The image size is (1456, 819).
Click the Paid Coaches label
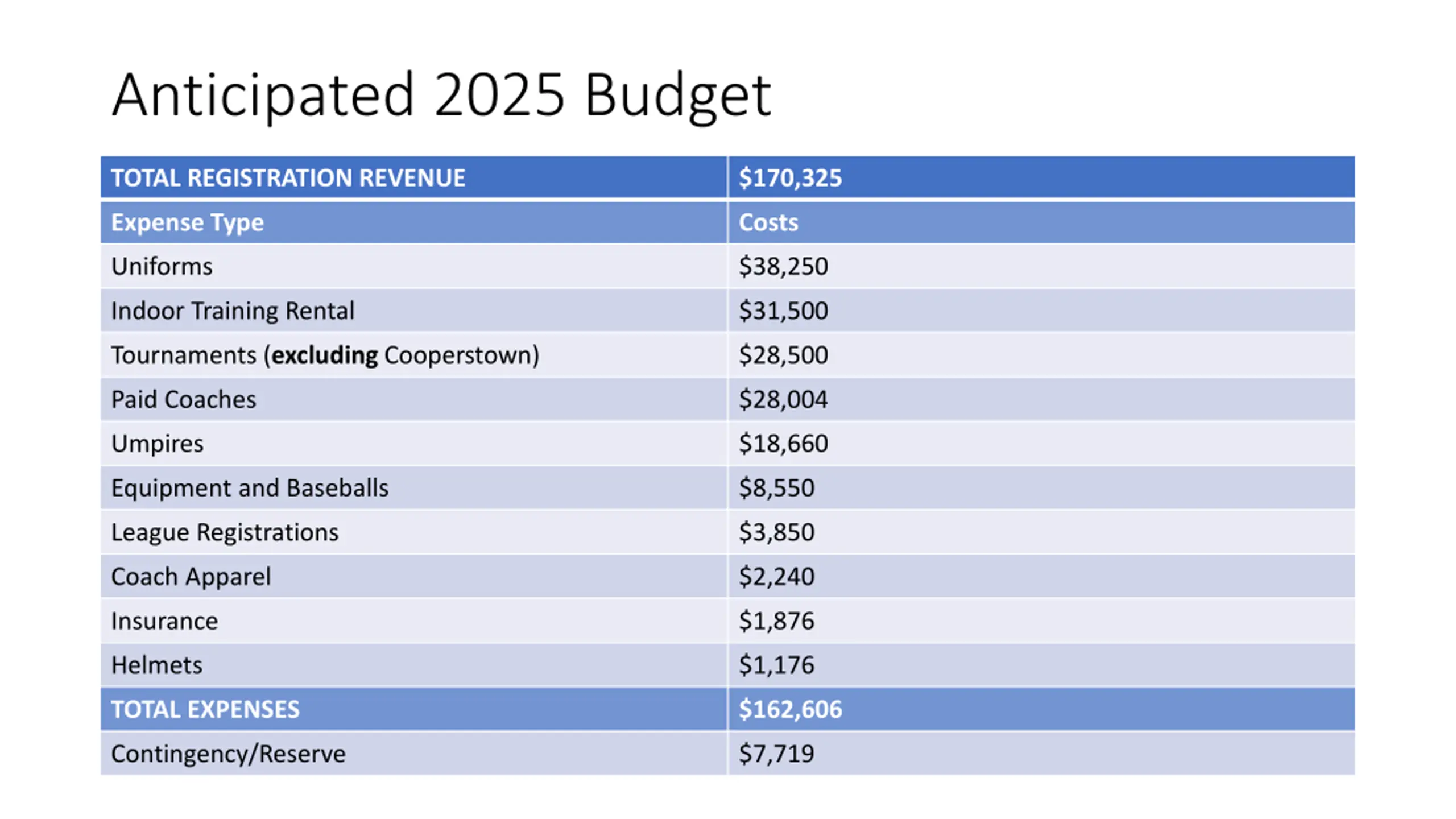coord(184,399)
